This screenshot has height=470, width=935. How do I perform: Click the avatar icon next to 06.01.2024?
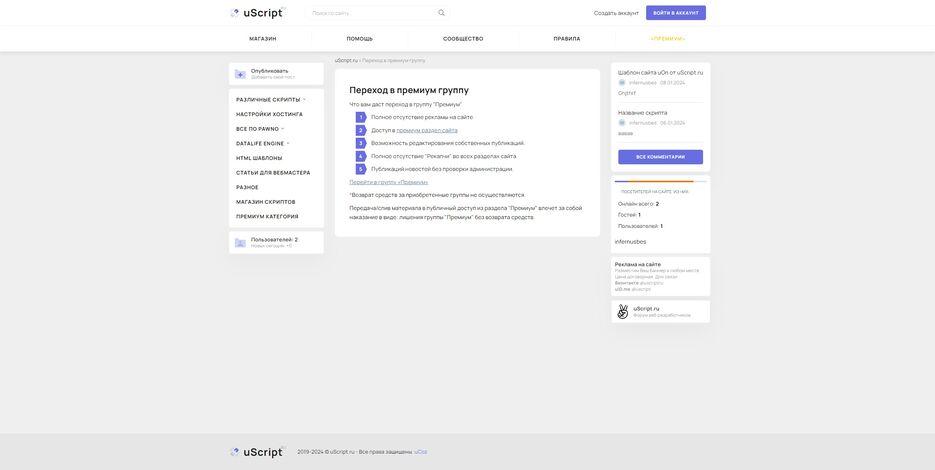point(622,123)
